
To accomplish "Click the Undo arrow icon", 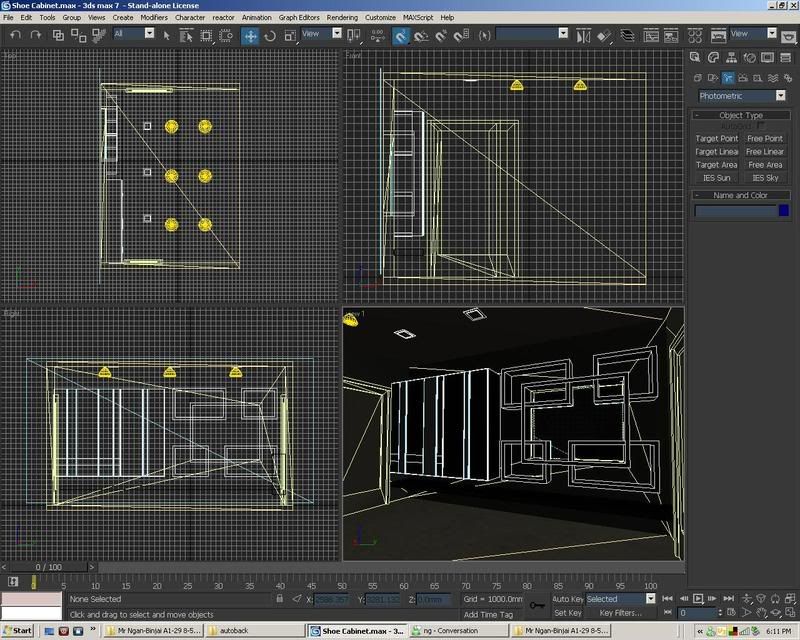I will [x=14, y=35].
